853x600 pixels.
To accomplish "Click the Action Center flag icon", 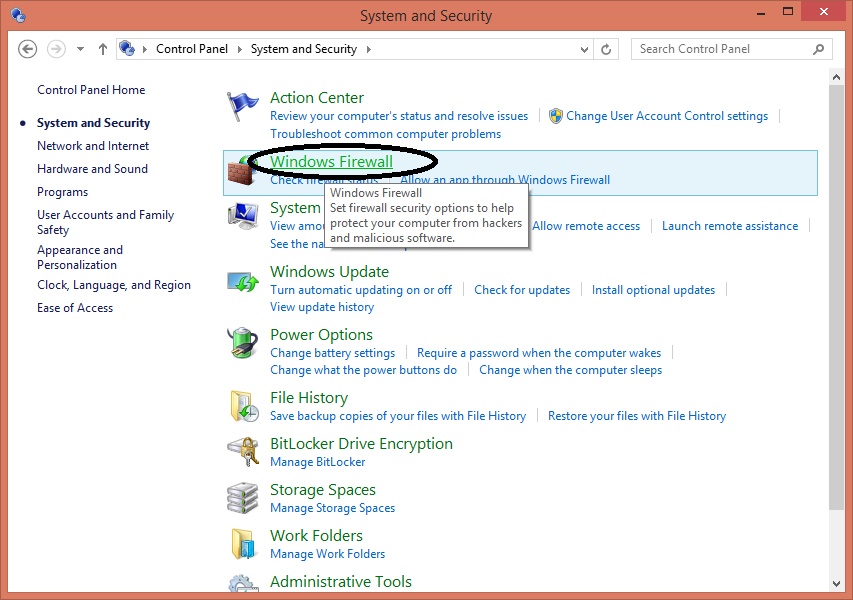I will pyautogui.click(x=242, y=106).
